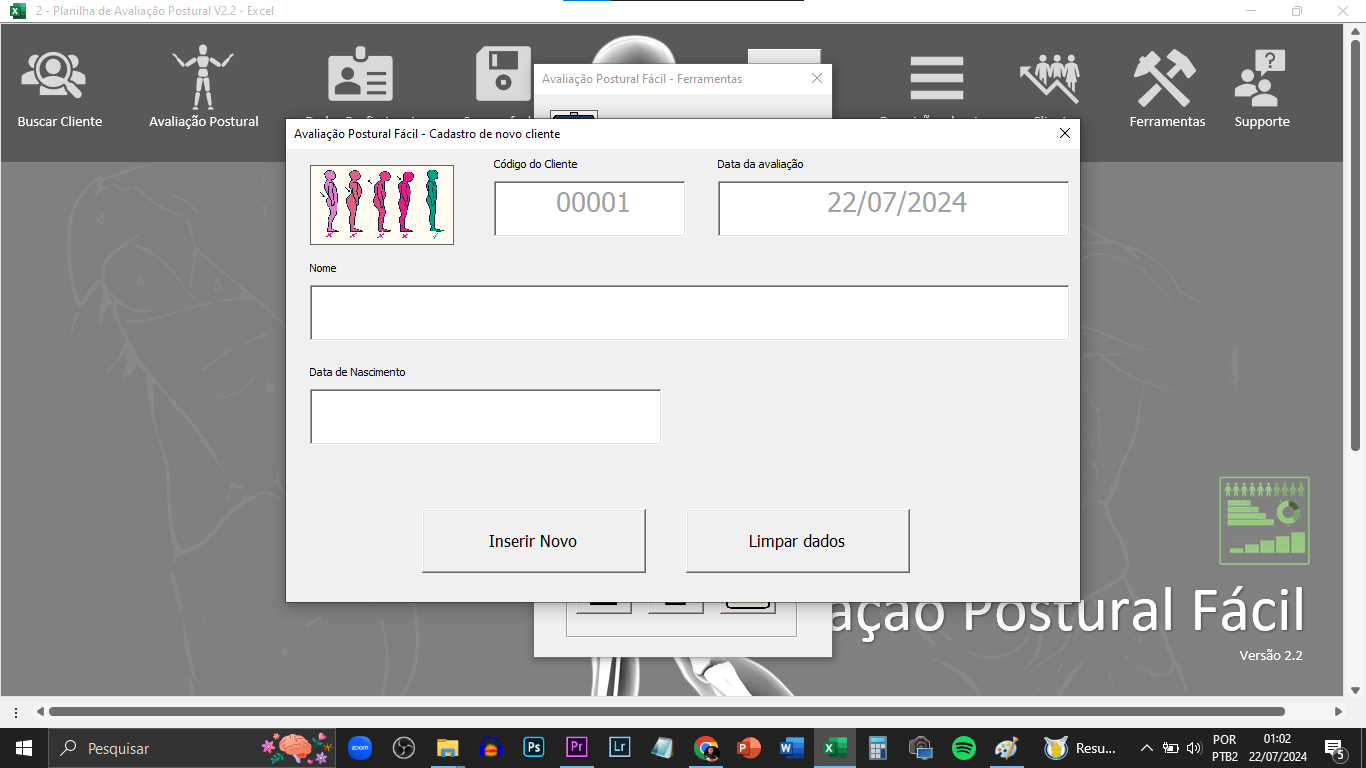Click the green dashboard chart icon
The image size is (1366, 768).
pyautogui.click(x=1264, y=520)
